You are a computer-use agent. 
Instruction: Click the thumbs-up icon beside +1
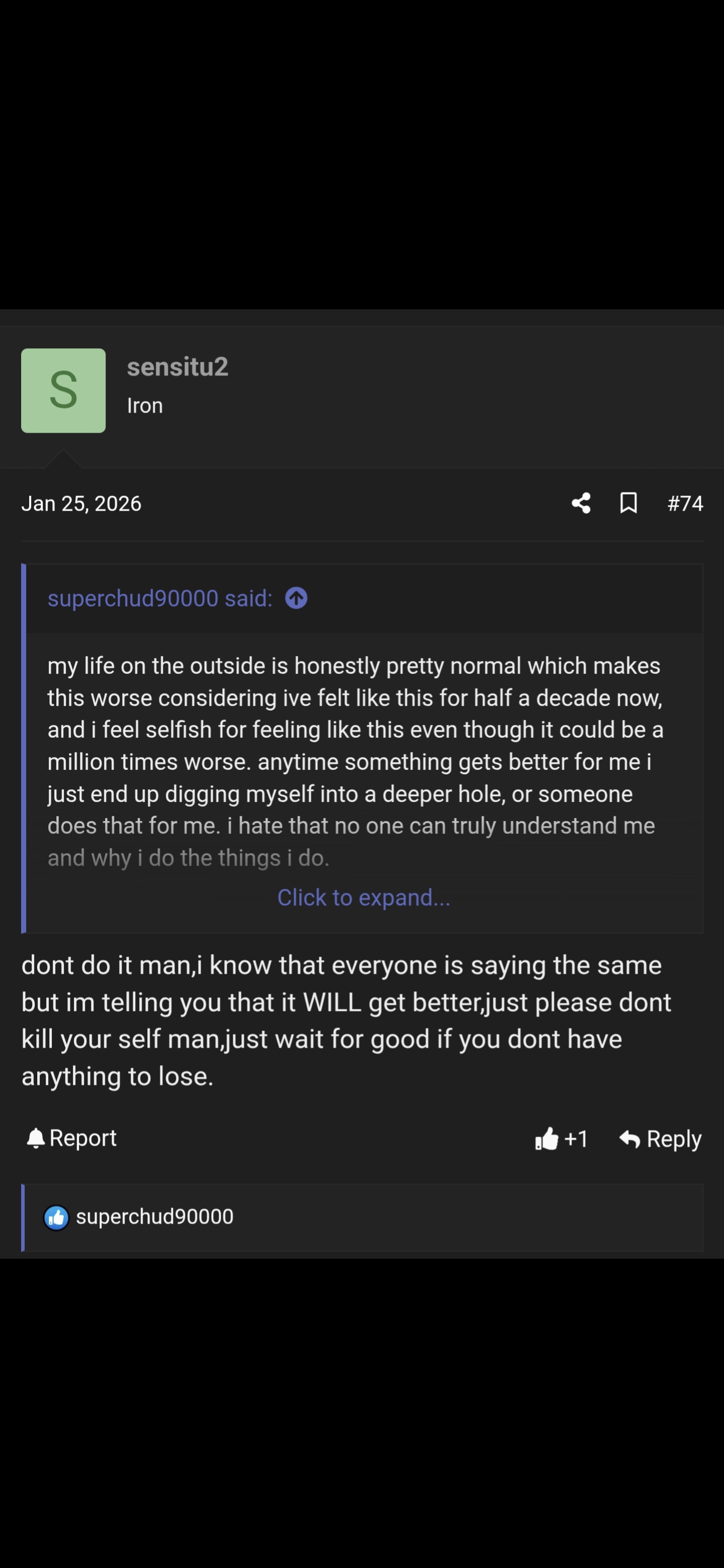click(x=548, y=1138)
